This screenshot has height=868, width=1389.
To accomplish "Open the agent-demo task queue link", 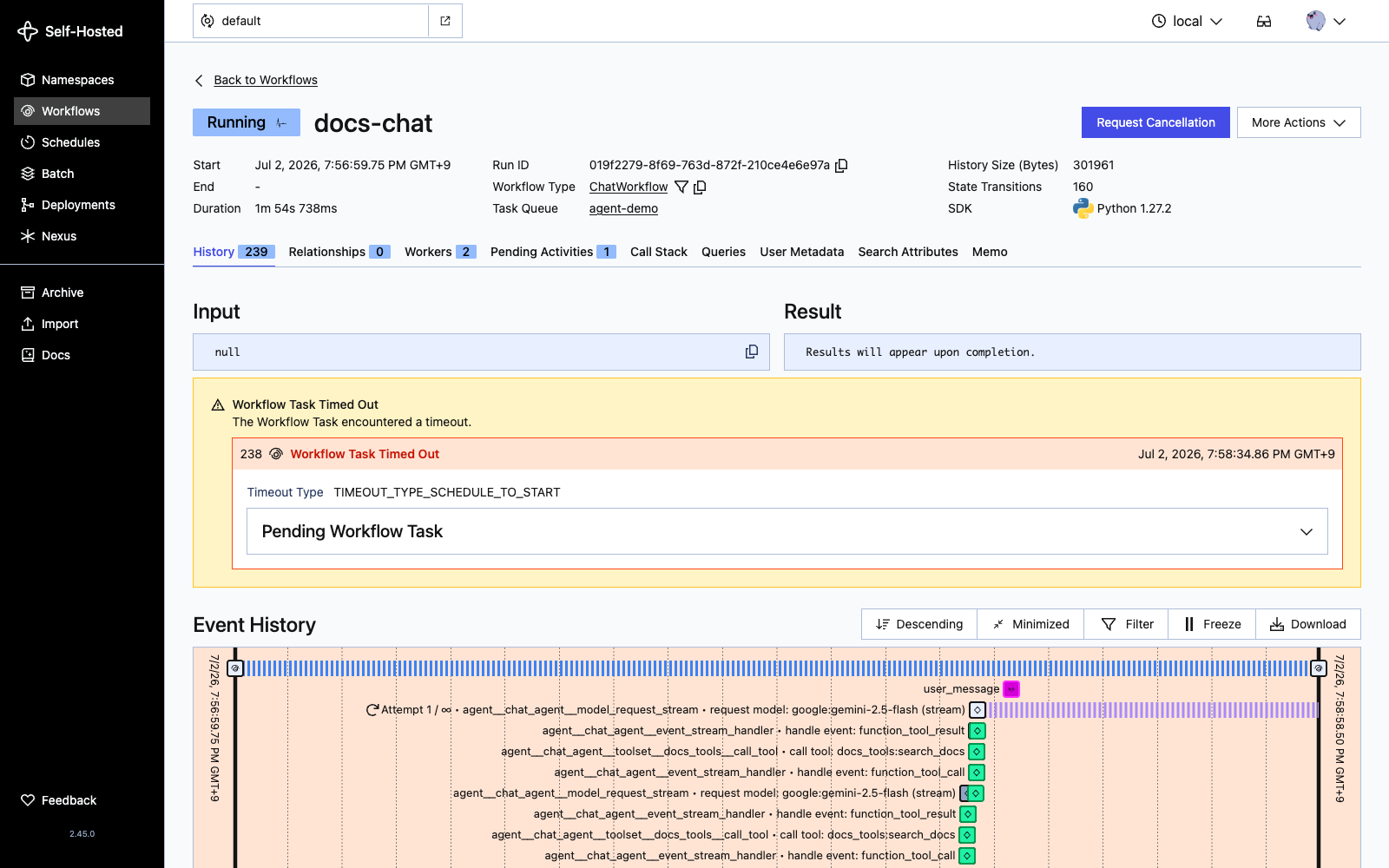I will tap(623, 208).
